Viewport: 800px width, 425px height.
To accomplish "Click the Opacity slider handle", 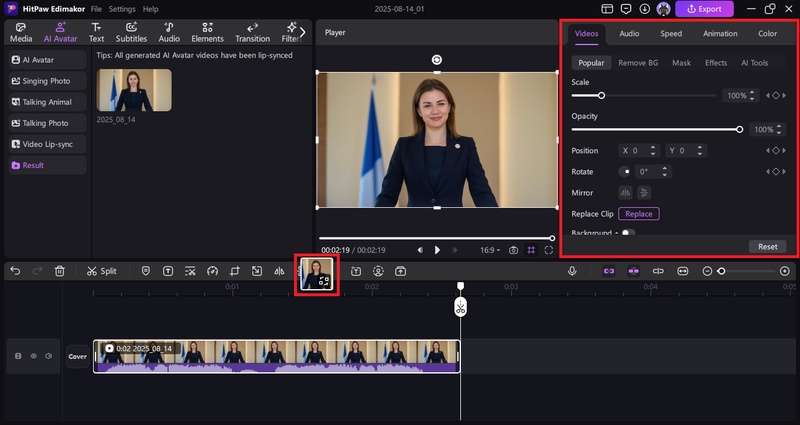I will tap(739, 130).
